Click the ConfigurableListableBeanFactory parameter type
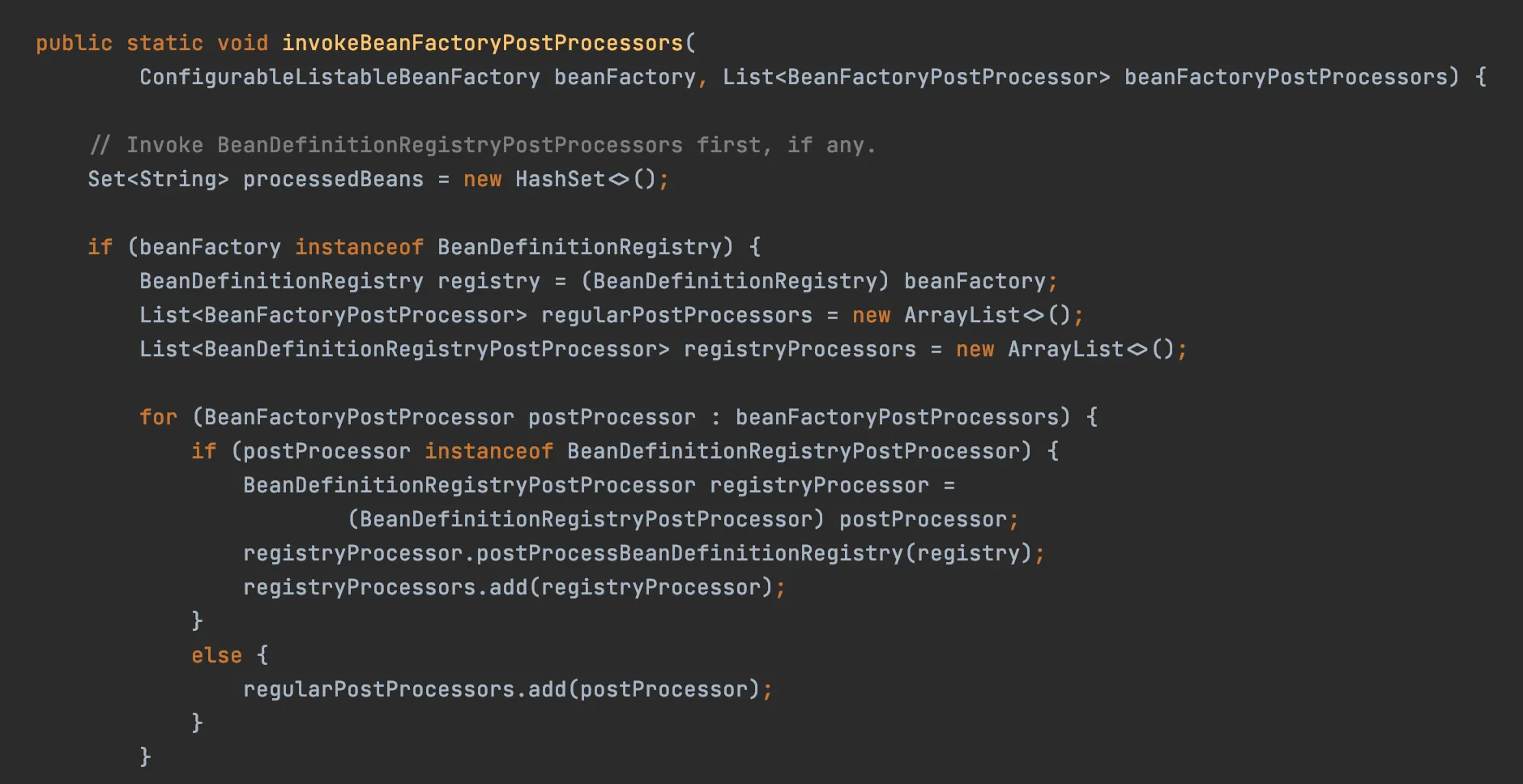 coord(339,77)
